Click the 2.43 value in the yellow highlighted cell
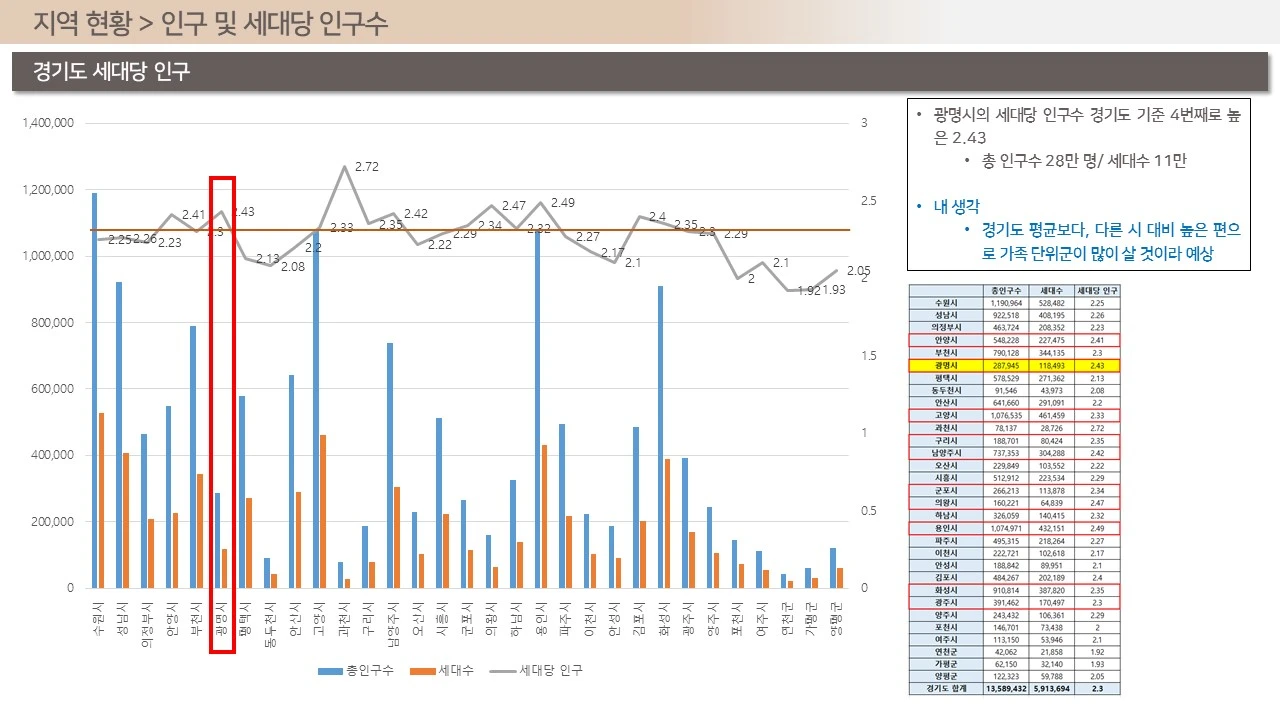The height and width of the screenshot is (720, 1280). pyautogui.click(x=1100, y=365)
